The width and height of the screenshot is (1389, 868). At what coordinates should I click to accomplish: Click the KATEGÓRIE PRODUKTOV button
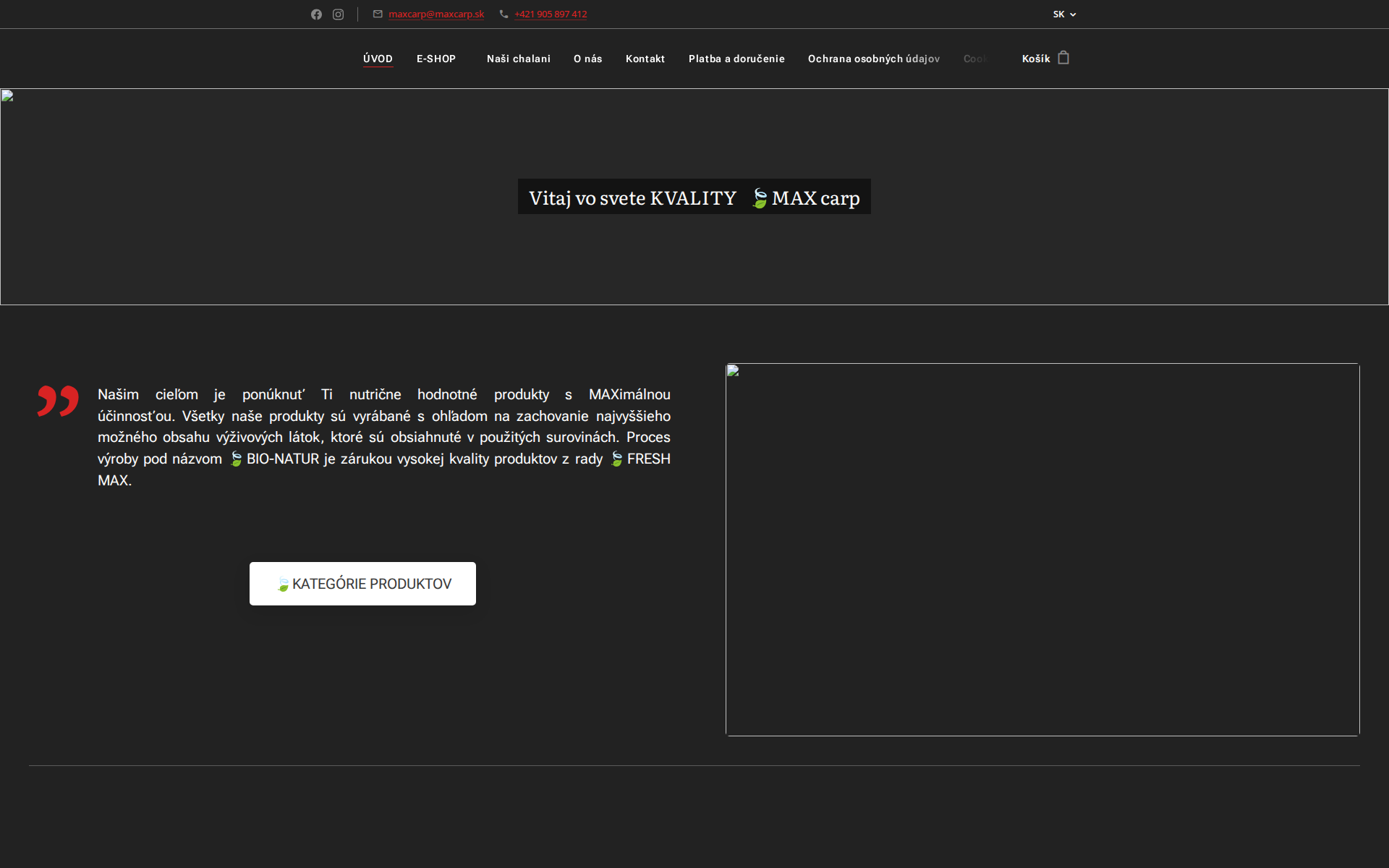coord(362,584)
